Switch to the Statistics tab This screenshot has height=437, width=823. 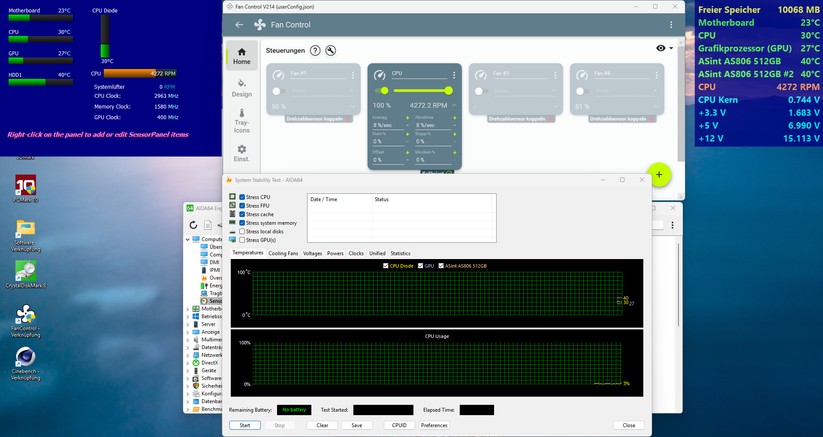coord(400,253)
